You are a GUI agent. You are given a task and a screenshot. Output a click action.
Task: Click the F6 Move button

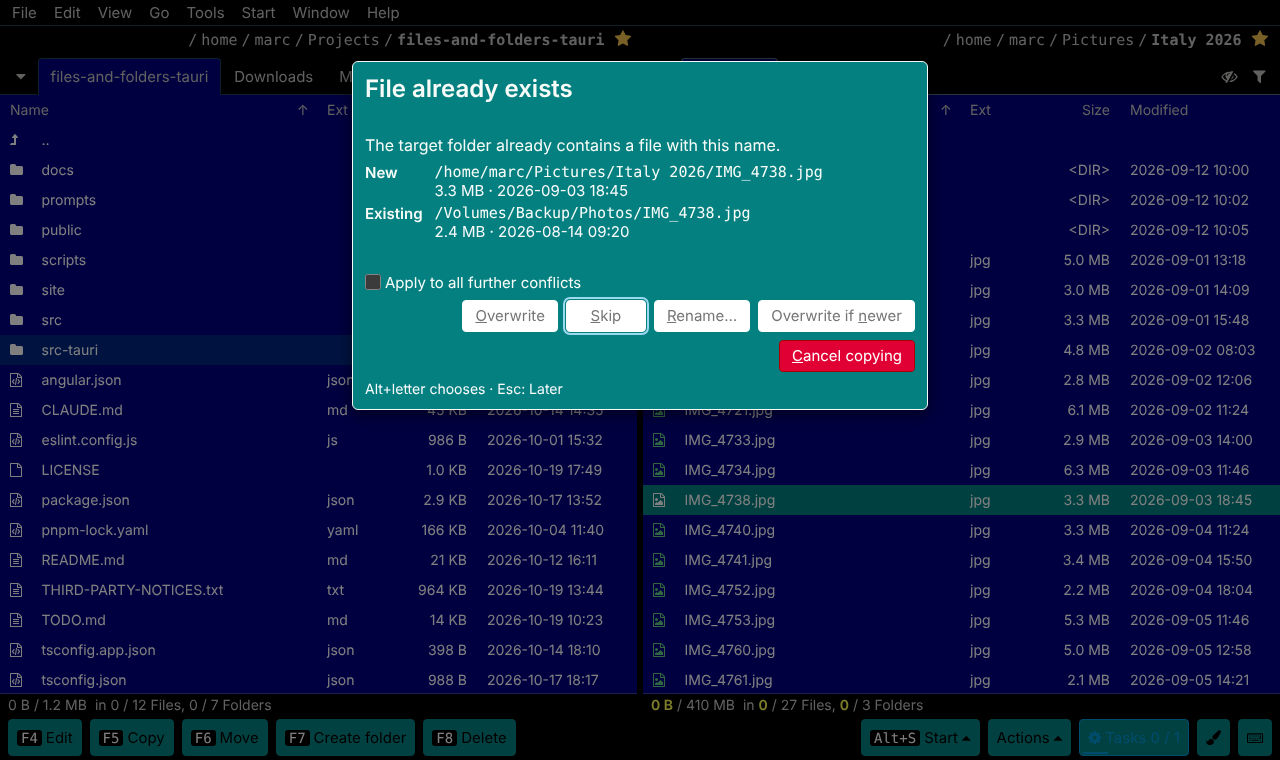(x=225, y=738)
